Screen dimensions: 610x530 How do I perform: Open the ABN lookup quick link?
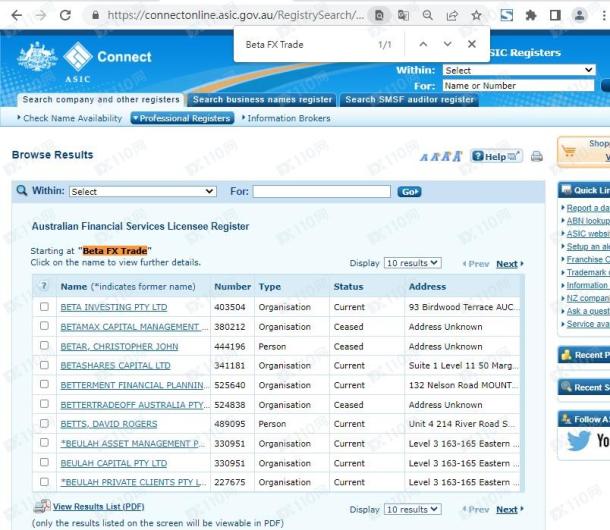pos(588,221)
